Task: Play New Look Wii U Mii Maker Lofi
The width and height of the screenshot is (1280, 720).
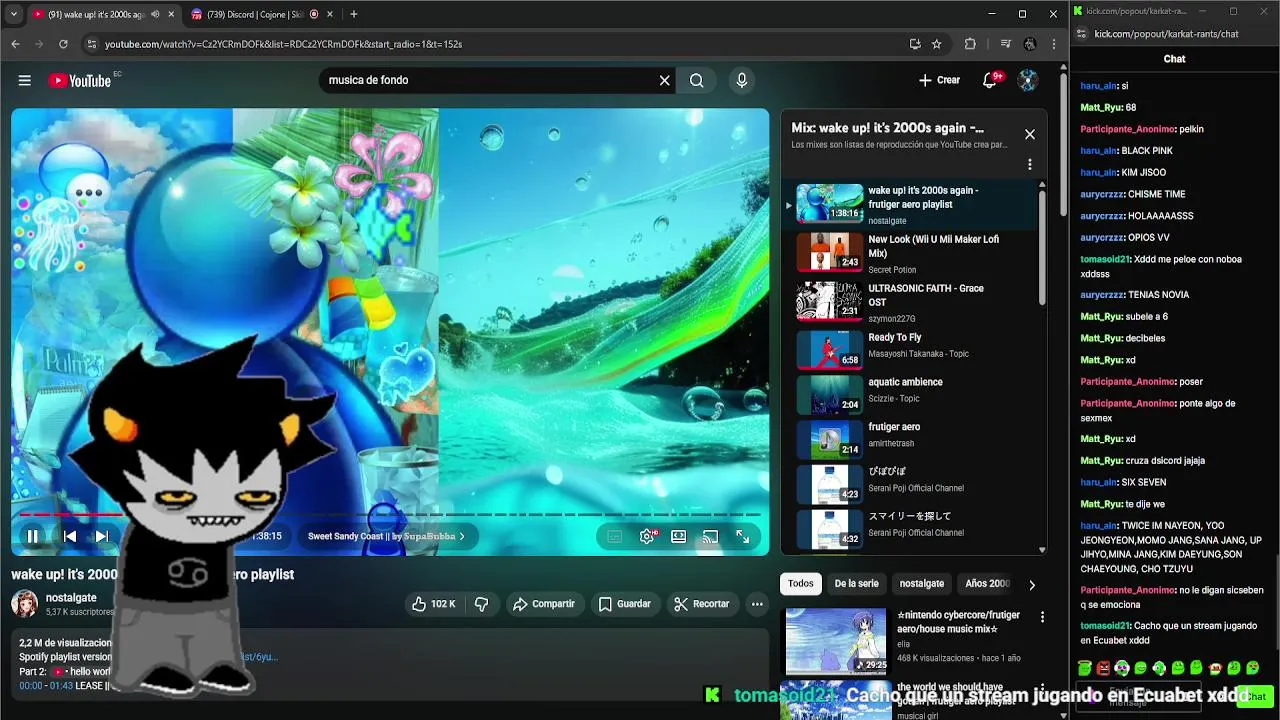Action: [910, 253]
